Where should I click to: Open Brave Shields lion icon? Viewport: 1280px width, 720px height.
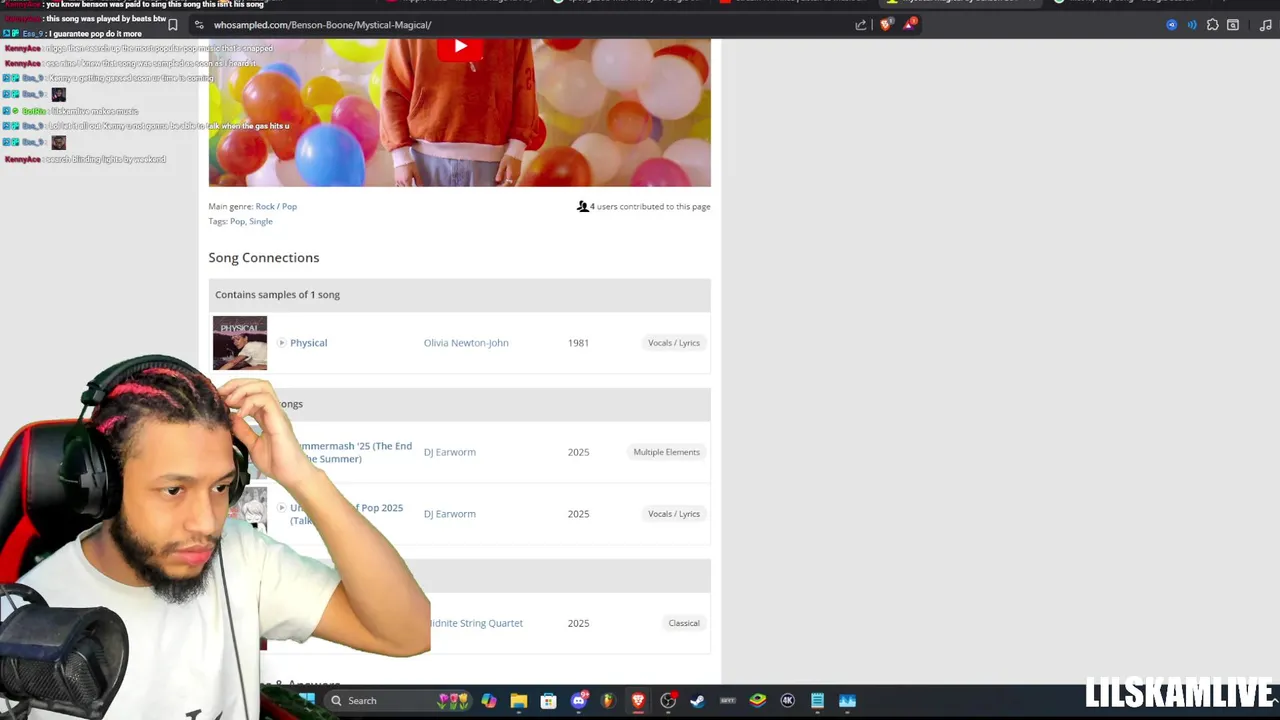pyautogui.click(x=886, y=25)
